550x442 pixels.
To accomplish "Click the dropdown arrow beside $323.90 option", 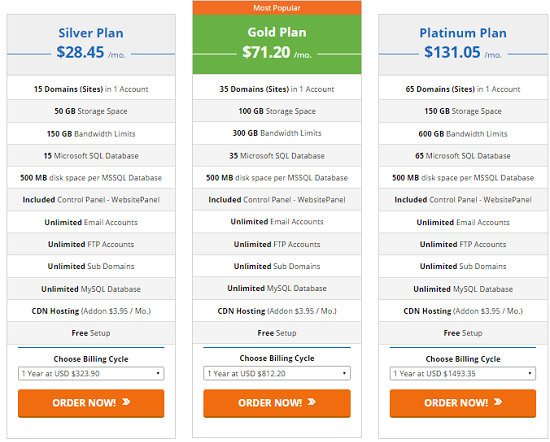I will (x=158, y=373).
